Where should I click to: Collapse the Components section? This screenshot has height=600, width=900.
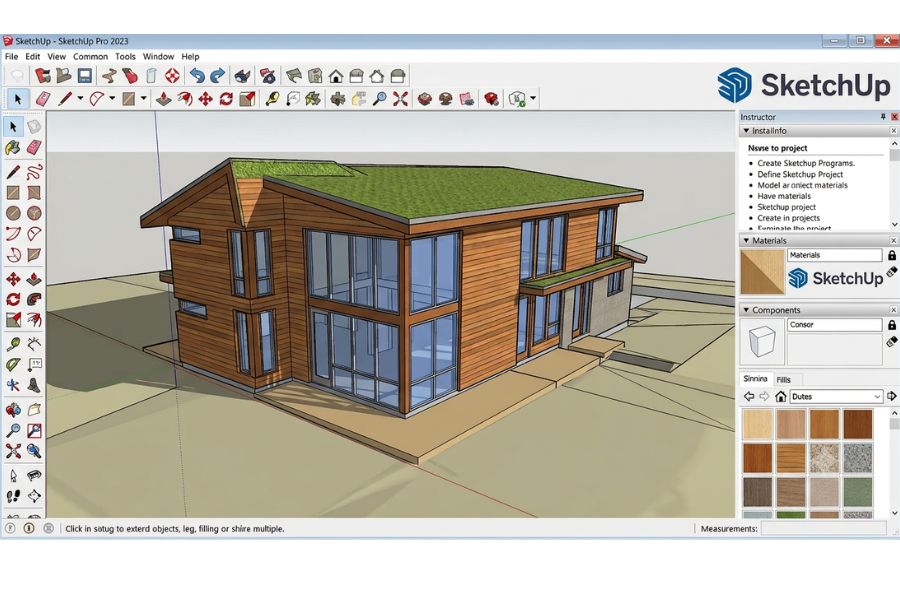pyautogui.click(x=746, y=310)
